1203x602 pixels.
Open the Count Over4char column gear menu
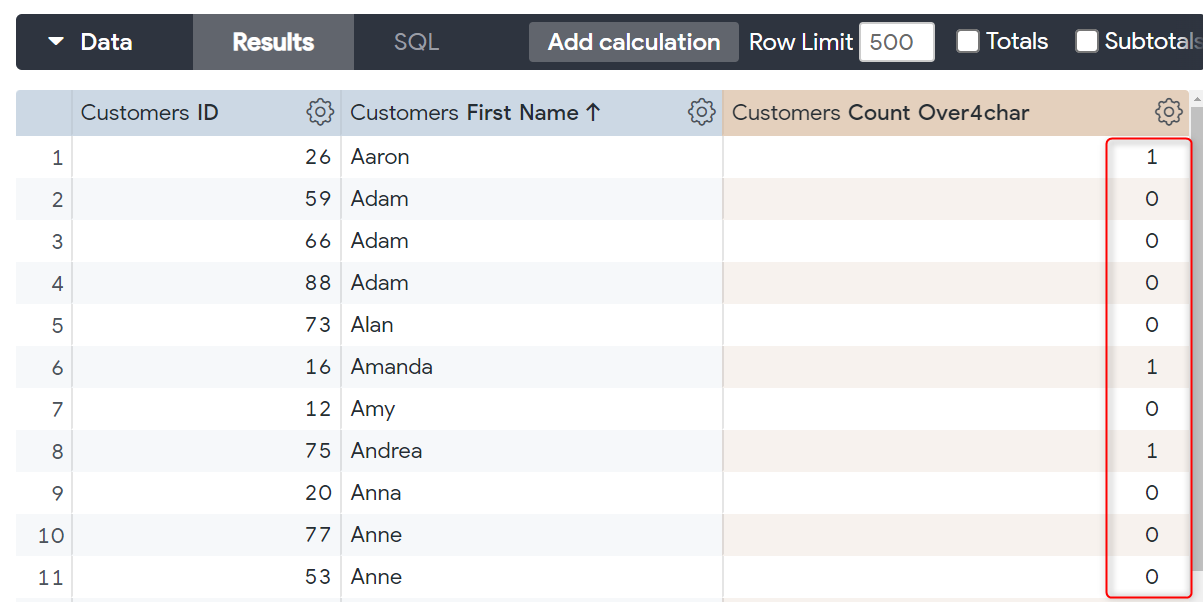point(1168,112)
